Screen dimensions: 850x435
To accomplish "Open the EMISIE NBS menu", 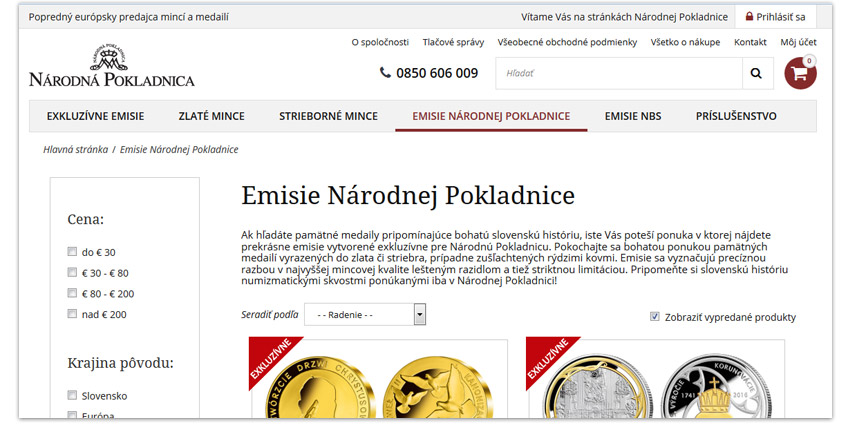I will [633, 116].
